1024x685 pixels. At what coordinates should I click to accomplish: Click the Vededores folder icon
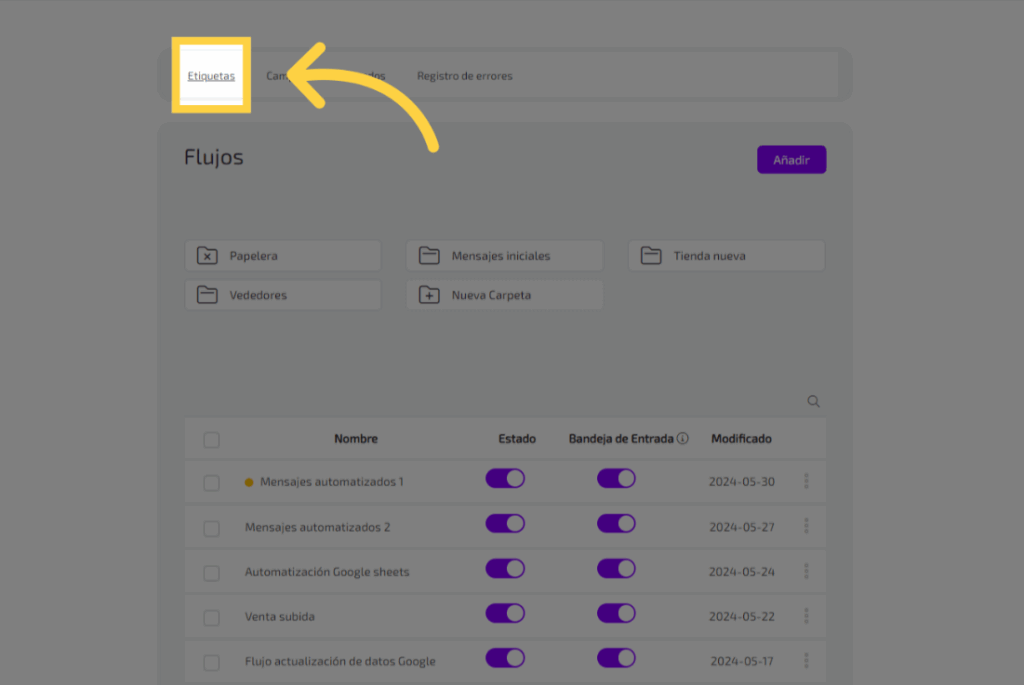coord(207,295)
